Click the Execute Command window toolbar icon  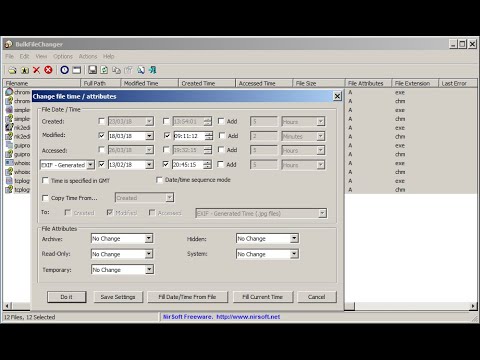coord(77,70)
